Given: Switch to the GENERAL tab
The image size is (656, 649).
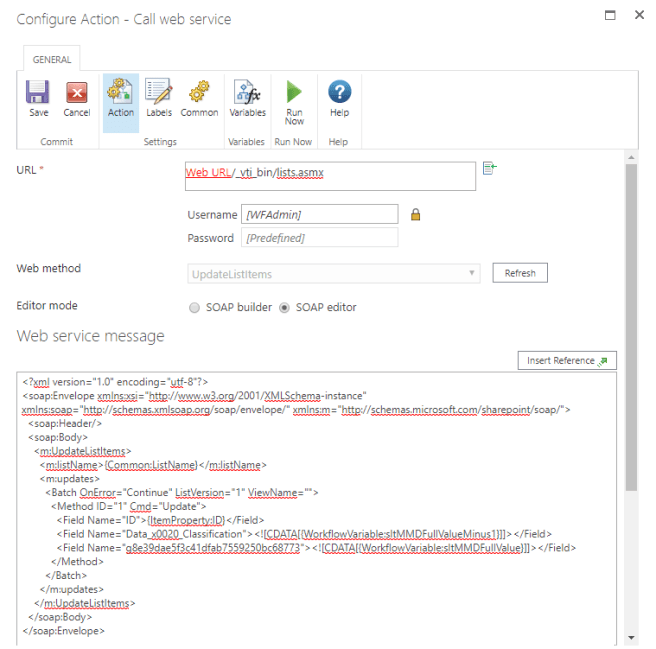Looking at the screenshot, I should [52, 59].
